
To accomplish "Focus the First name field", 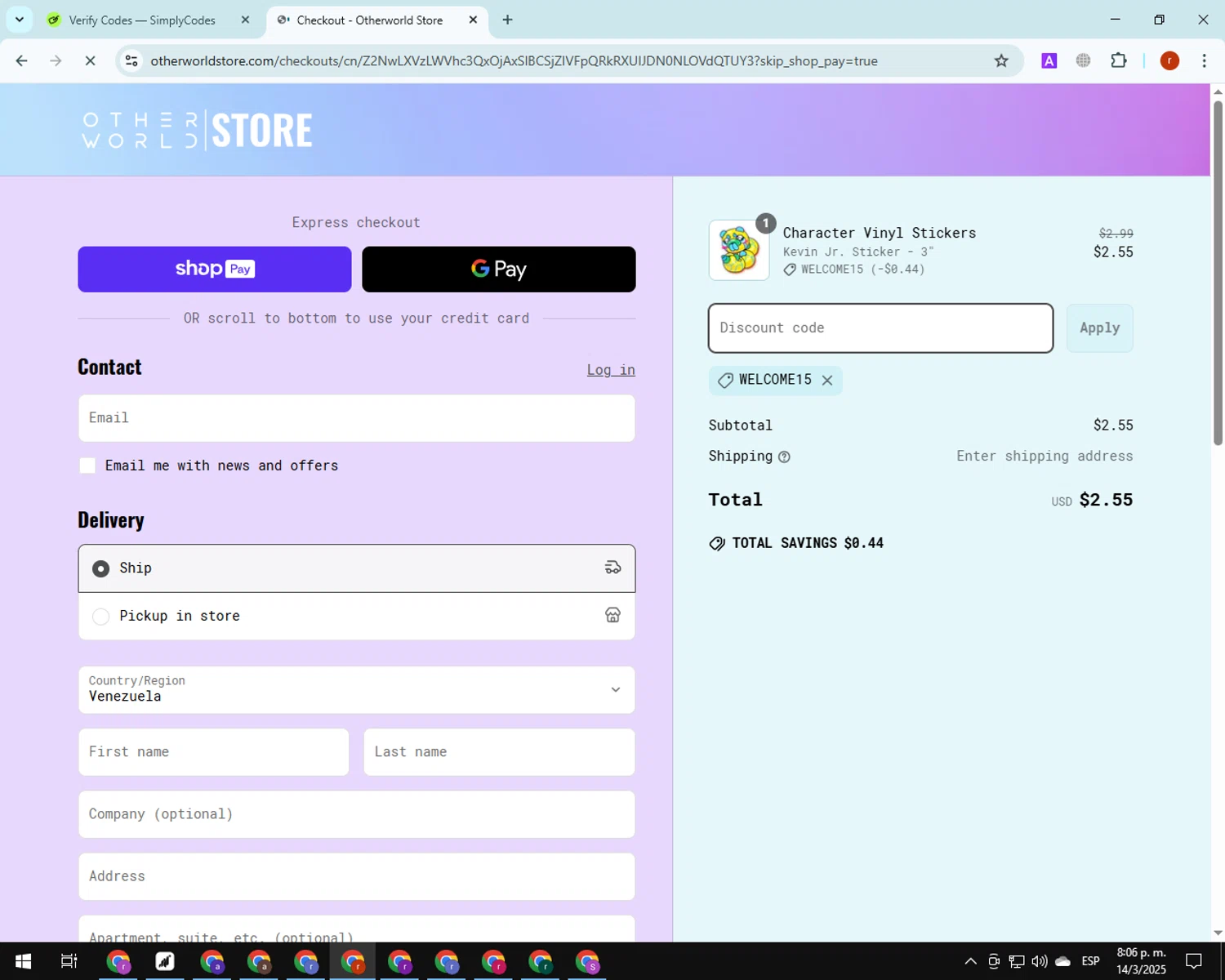I will pyautogui.click(x=214, y=752).
